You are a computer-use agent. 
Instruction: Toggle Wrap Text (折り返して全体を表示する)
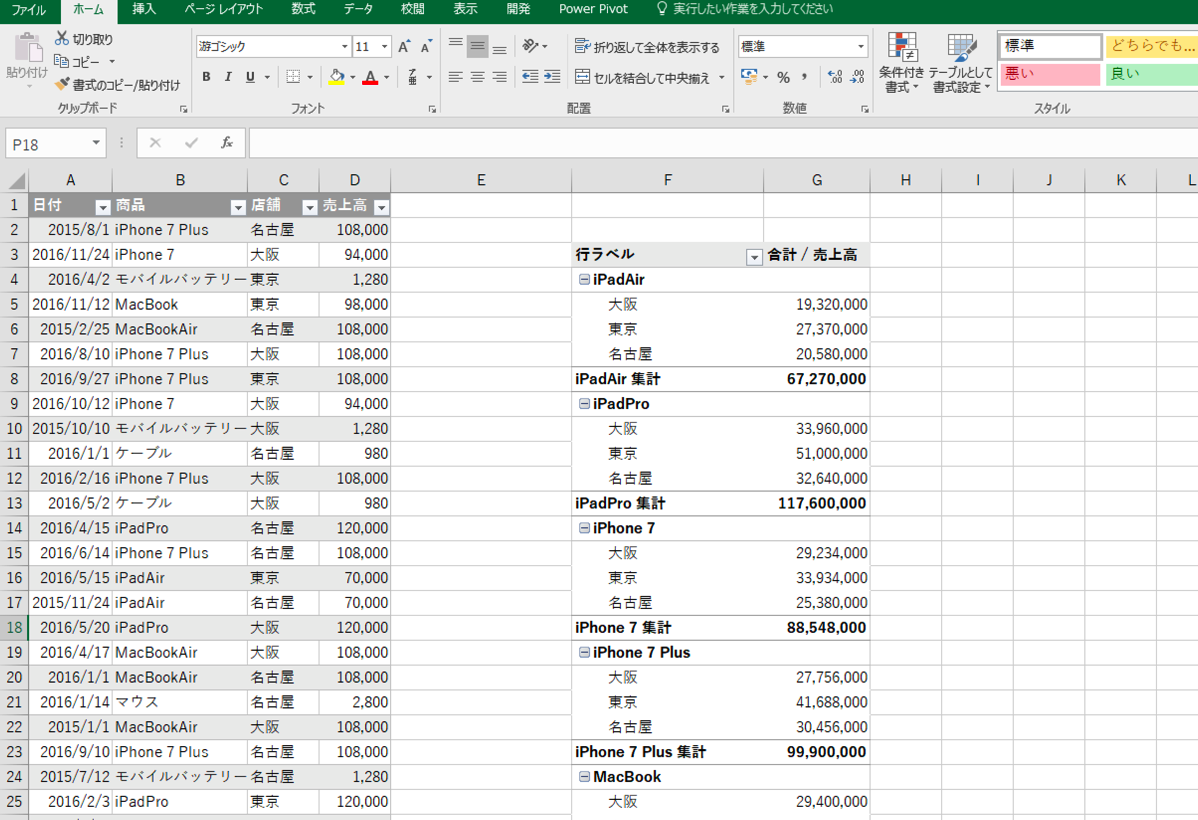point(647,47)
